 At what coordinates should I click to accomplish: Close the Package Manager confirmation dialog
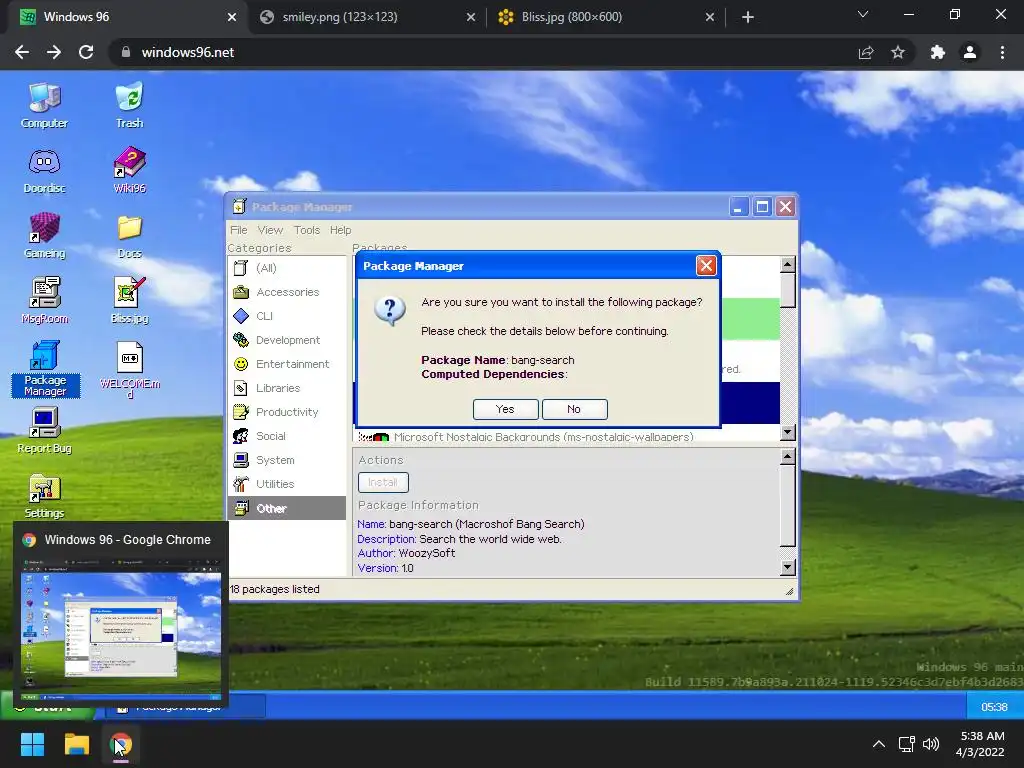(x=706, y=266)
